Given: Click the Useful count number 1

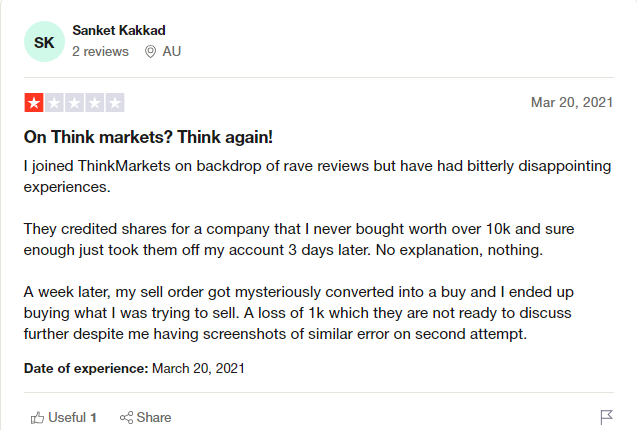Looking at the screenshot, I should click(x=93, y=418).
